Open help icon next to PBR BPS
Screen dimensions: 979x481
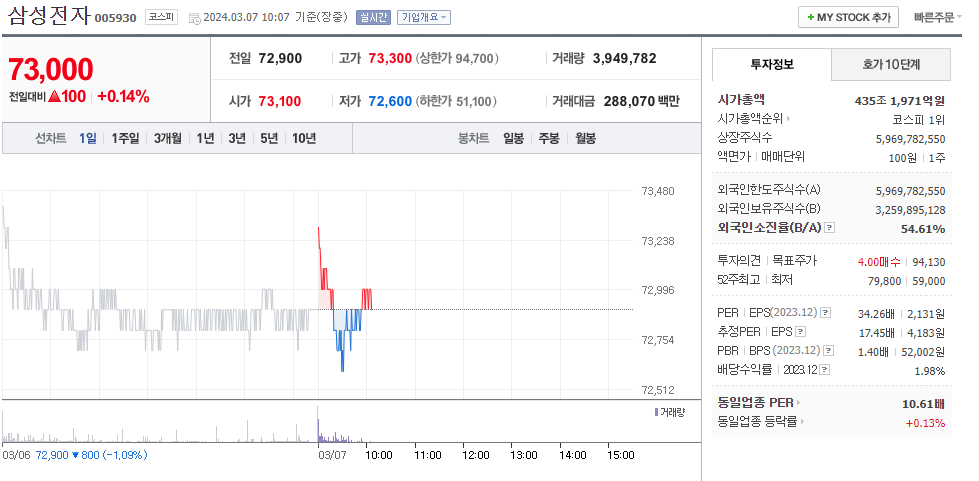(x=829, y=351)
